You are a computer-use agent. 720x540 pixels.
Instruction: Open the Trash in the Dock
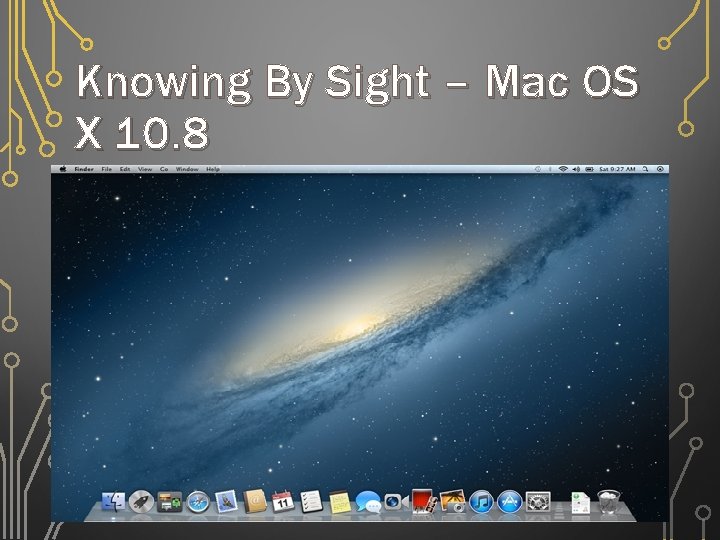[609, 502]
